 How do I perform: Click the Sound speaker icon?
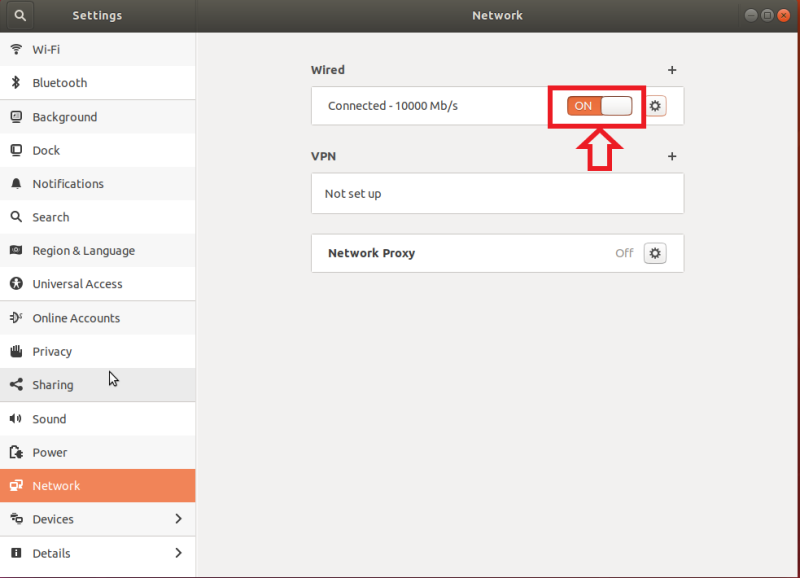click(16, 419)
